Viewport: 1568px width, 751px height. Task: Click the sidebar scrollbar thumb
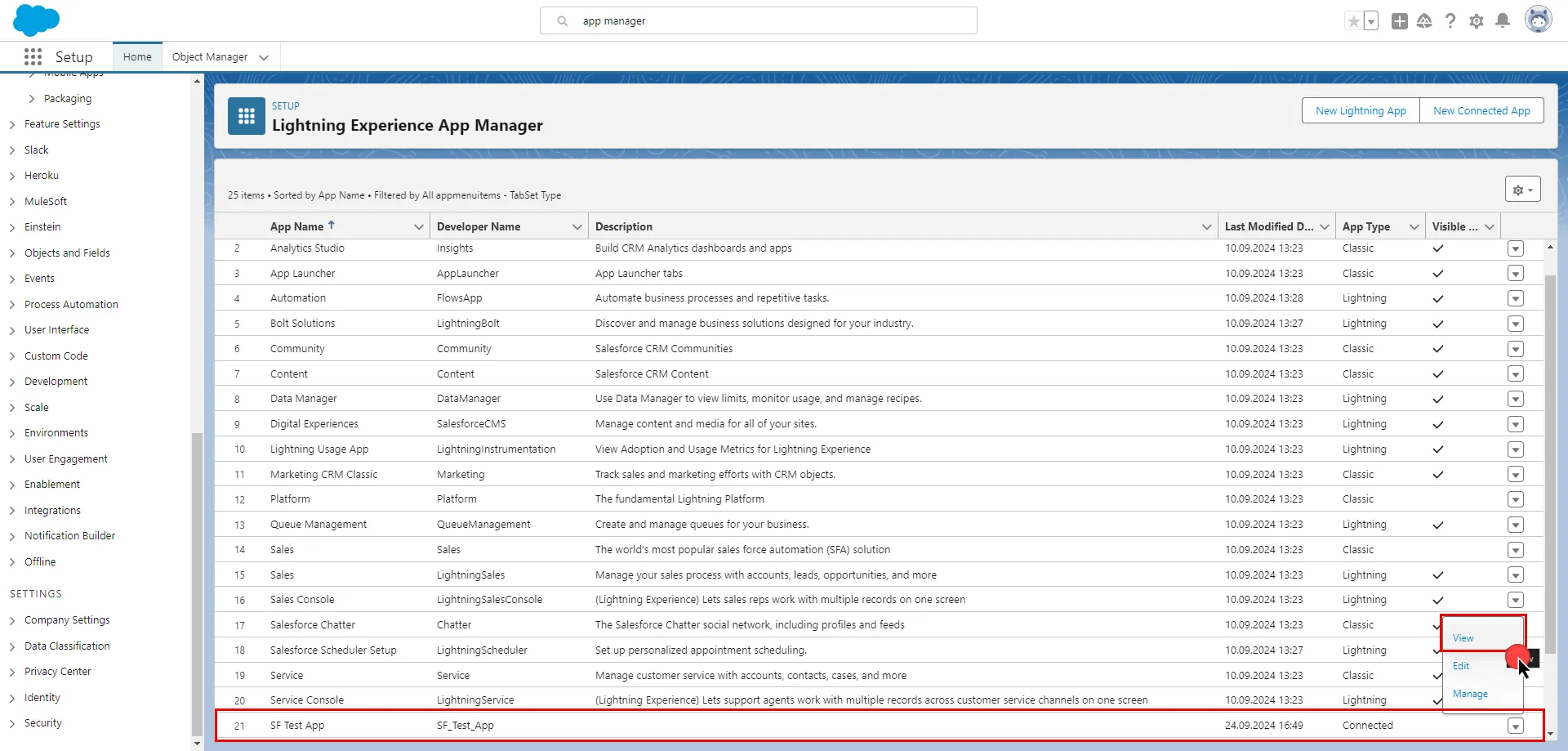[197, 584]
